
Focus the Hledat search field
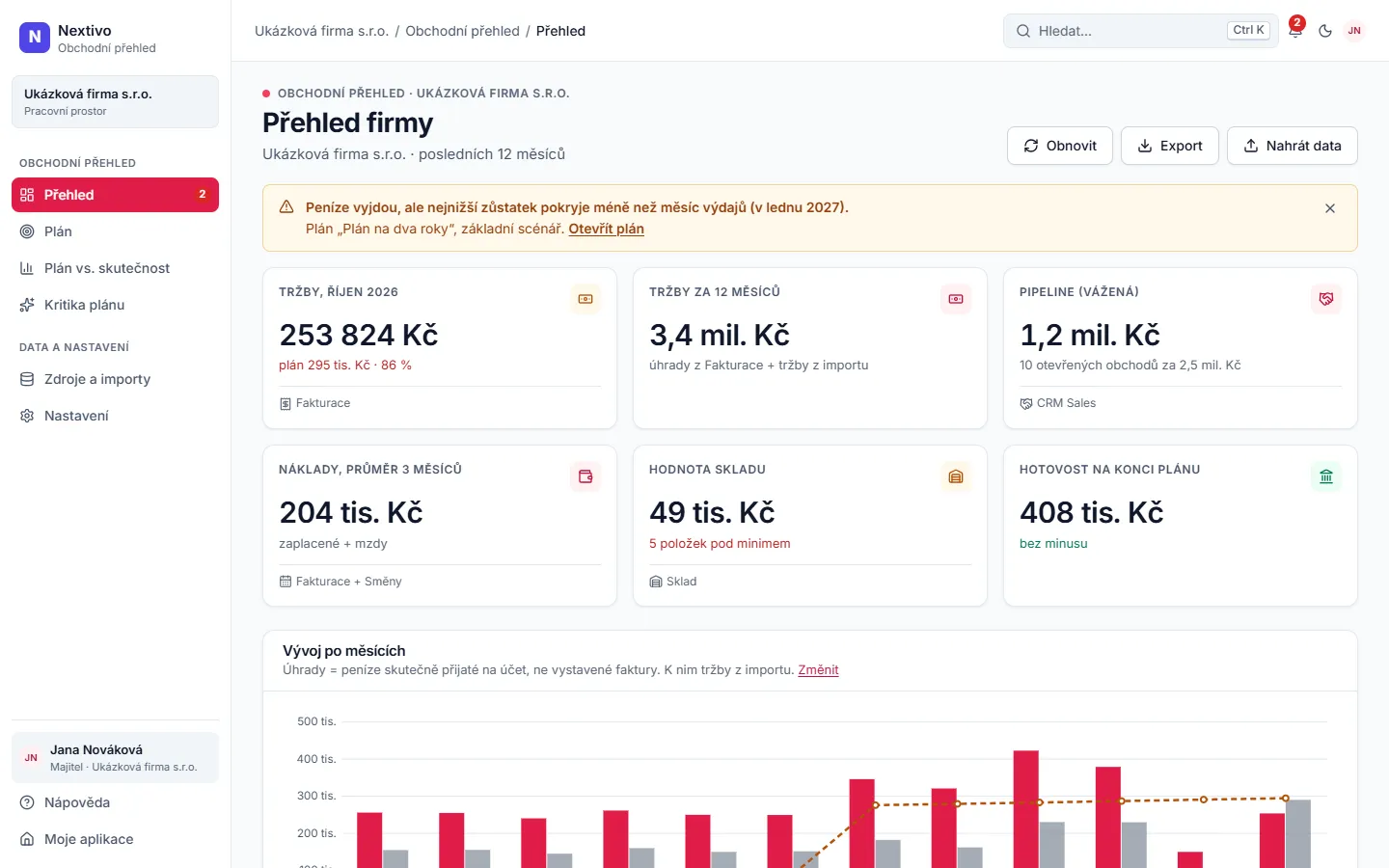(x=1141, y=31)
